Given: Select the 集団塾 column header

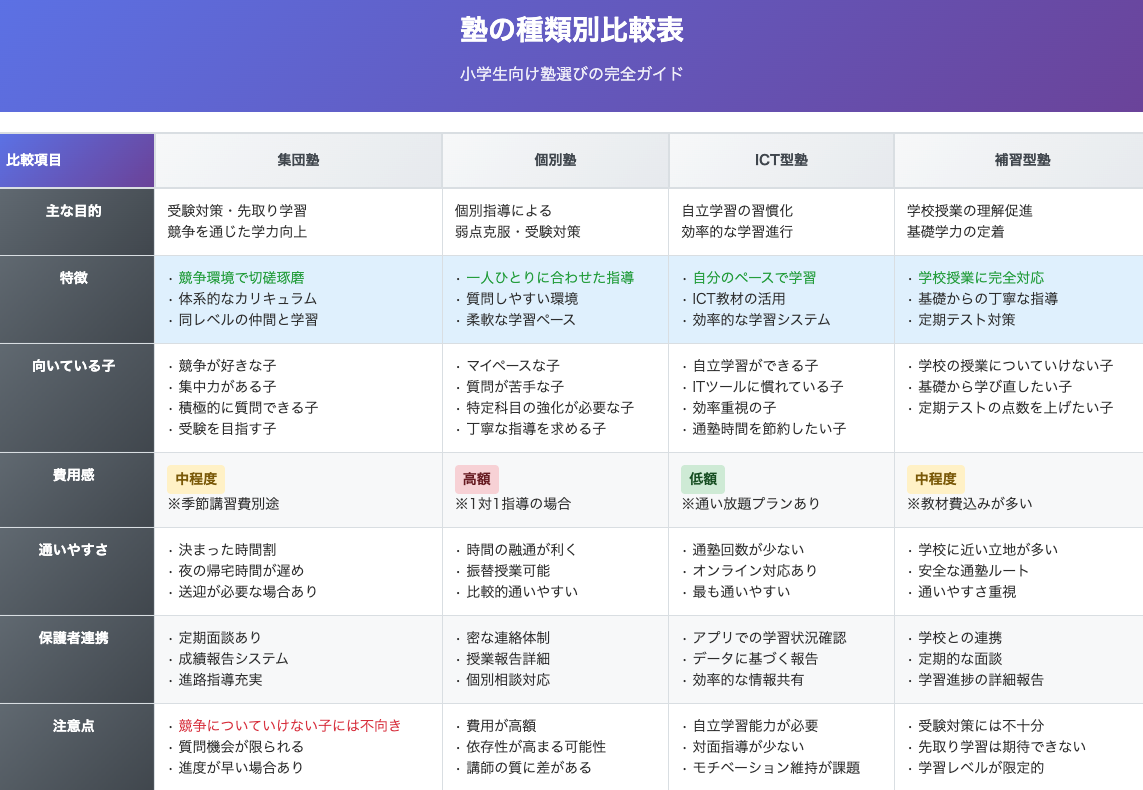Looking at the screenshot, I should click(x=296, y=160).
